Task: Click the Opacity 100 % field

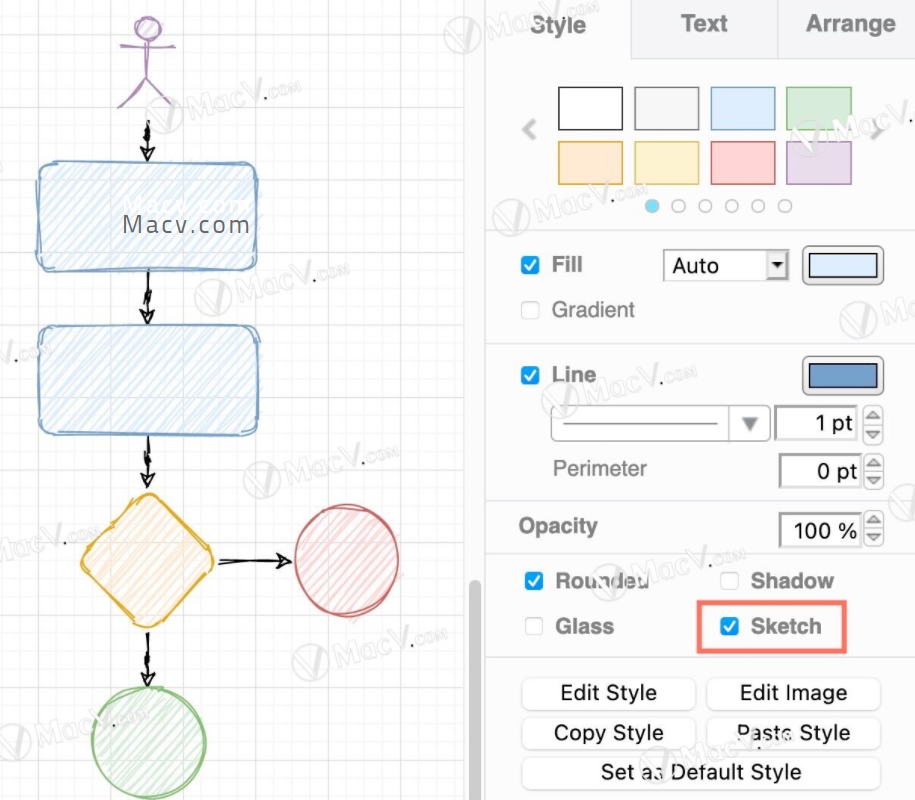Action: tap(820, 530)
